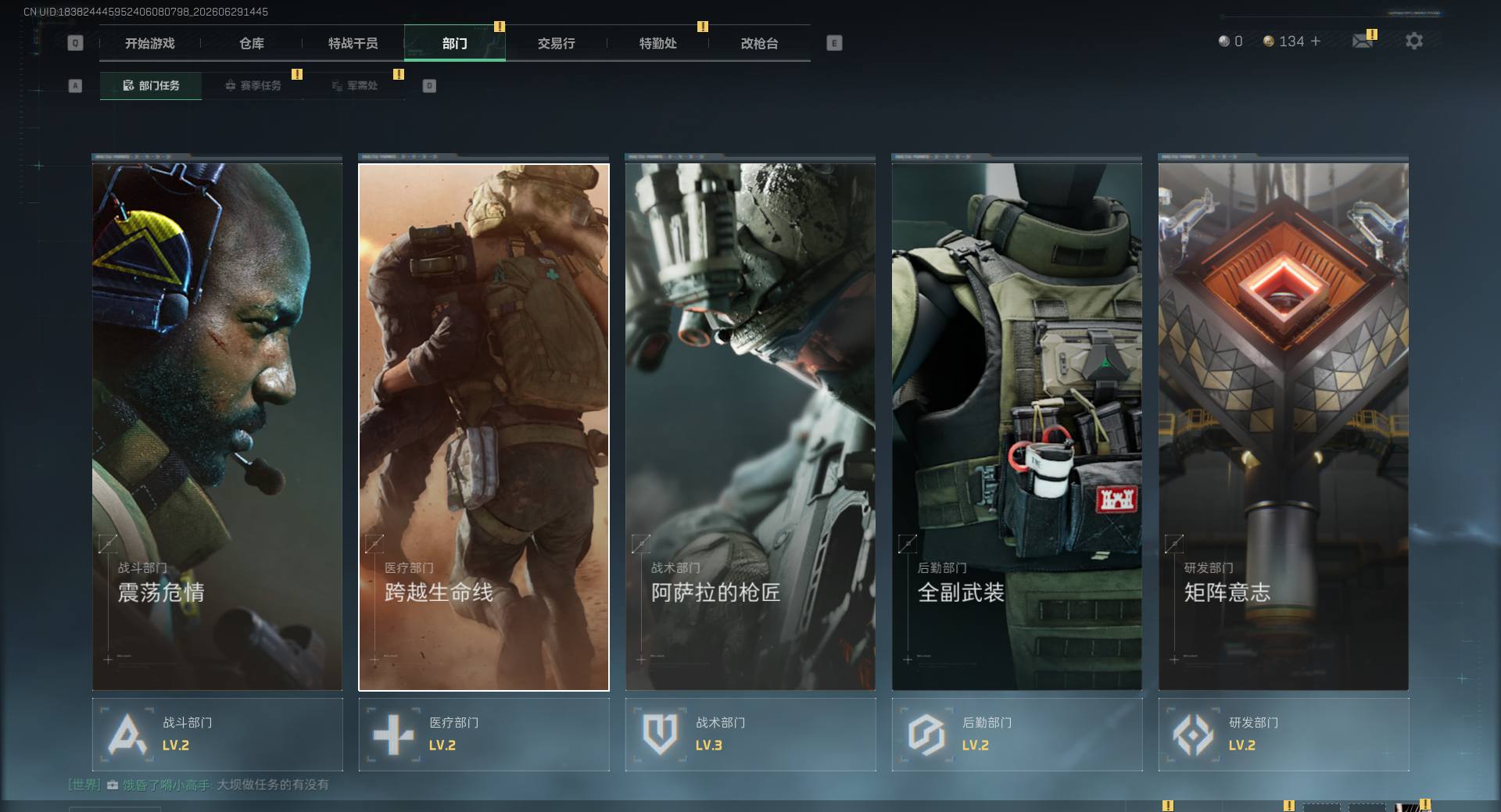Go to the 开始游戏 tab
1501x812 pixels.
(x=150, y=43)
